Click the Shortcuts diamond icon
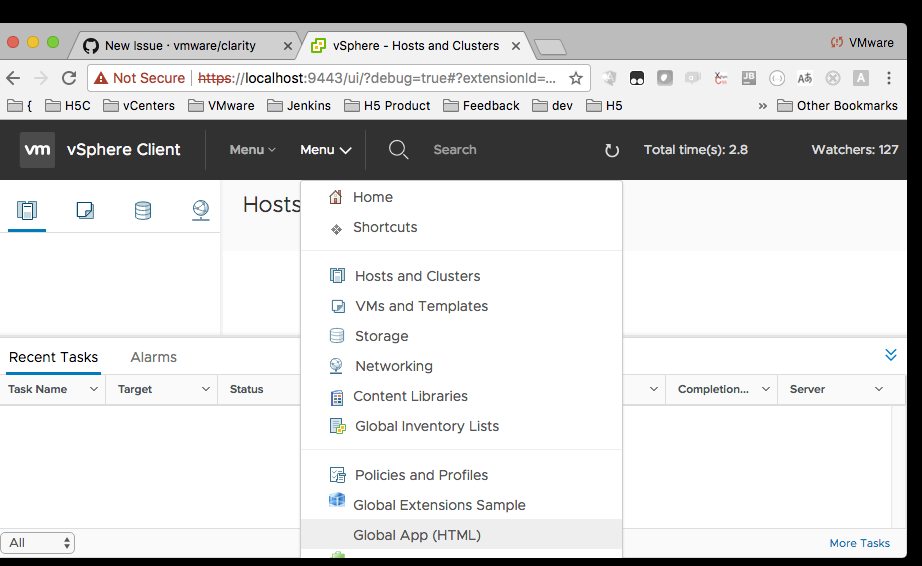 click(x=336, y=229)
